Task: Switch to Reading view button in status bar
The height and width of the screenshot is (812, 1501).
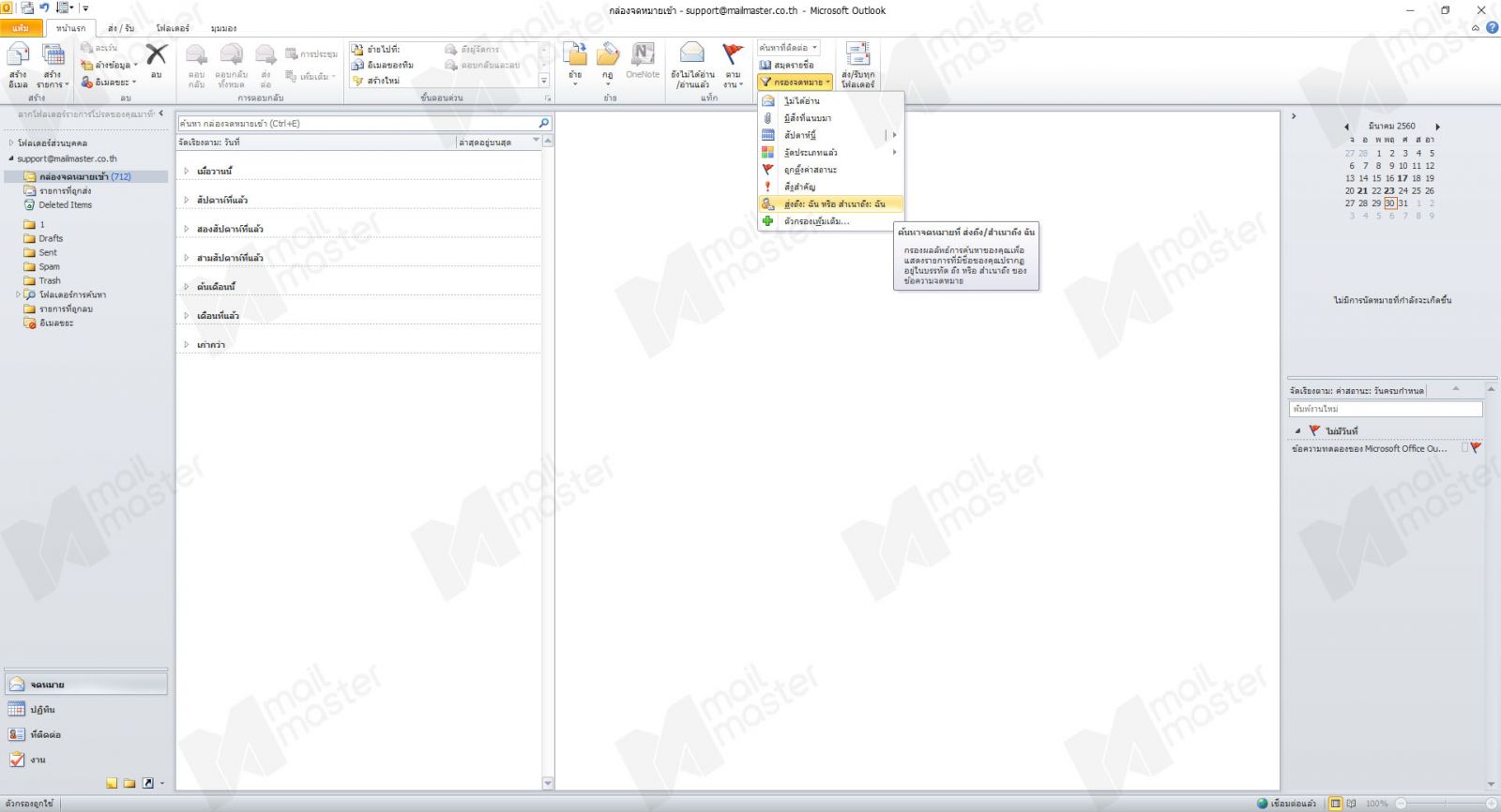Action: (x=1352, y=804)
